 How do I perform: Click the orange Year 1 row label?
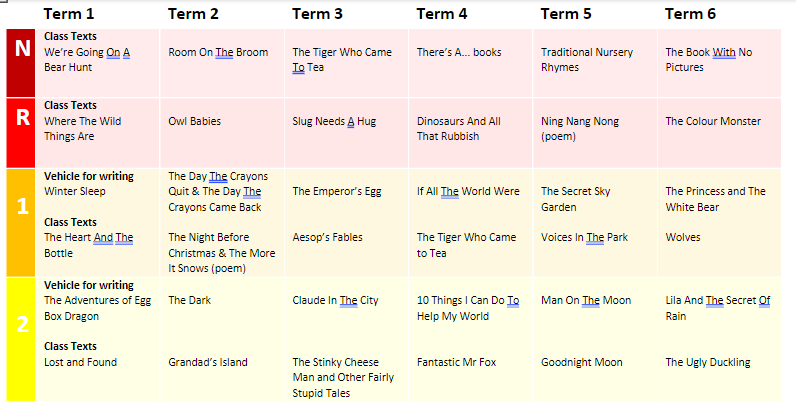(21, 223)
